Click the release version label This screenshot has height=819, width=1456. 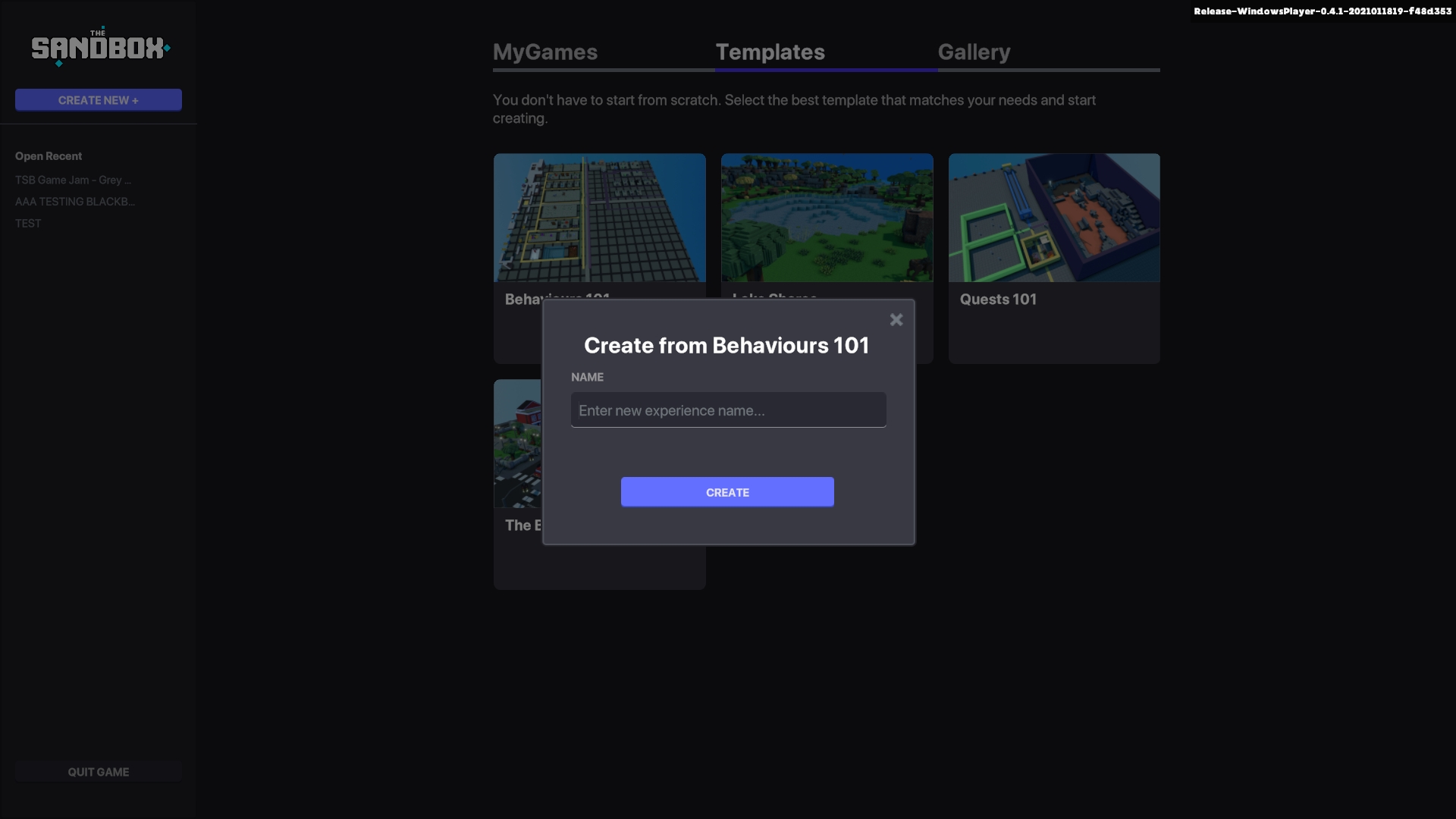pos(1322,11)
